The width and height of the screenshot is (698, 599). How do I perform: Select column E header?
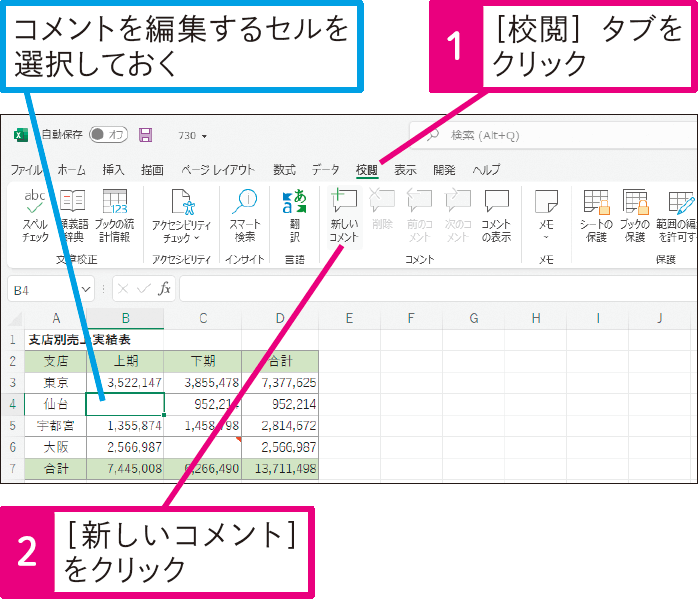click(349, 318)
